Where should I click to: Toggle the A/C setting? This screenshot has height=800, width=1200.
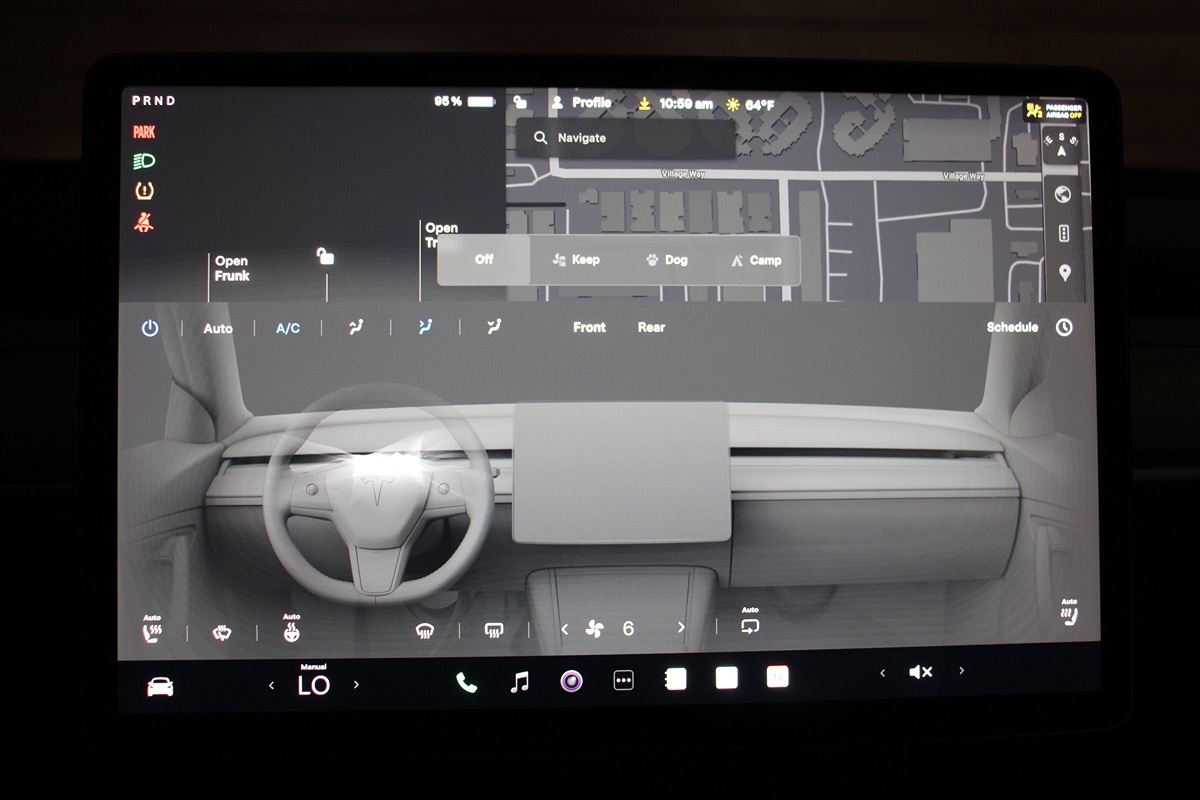pos(288,328)
